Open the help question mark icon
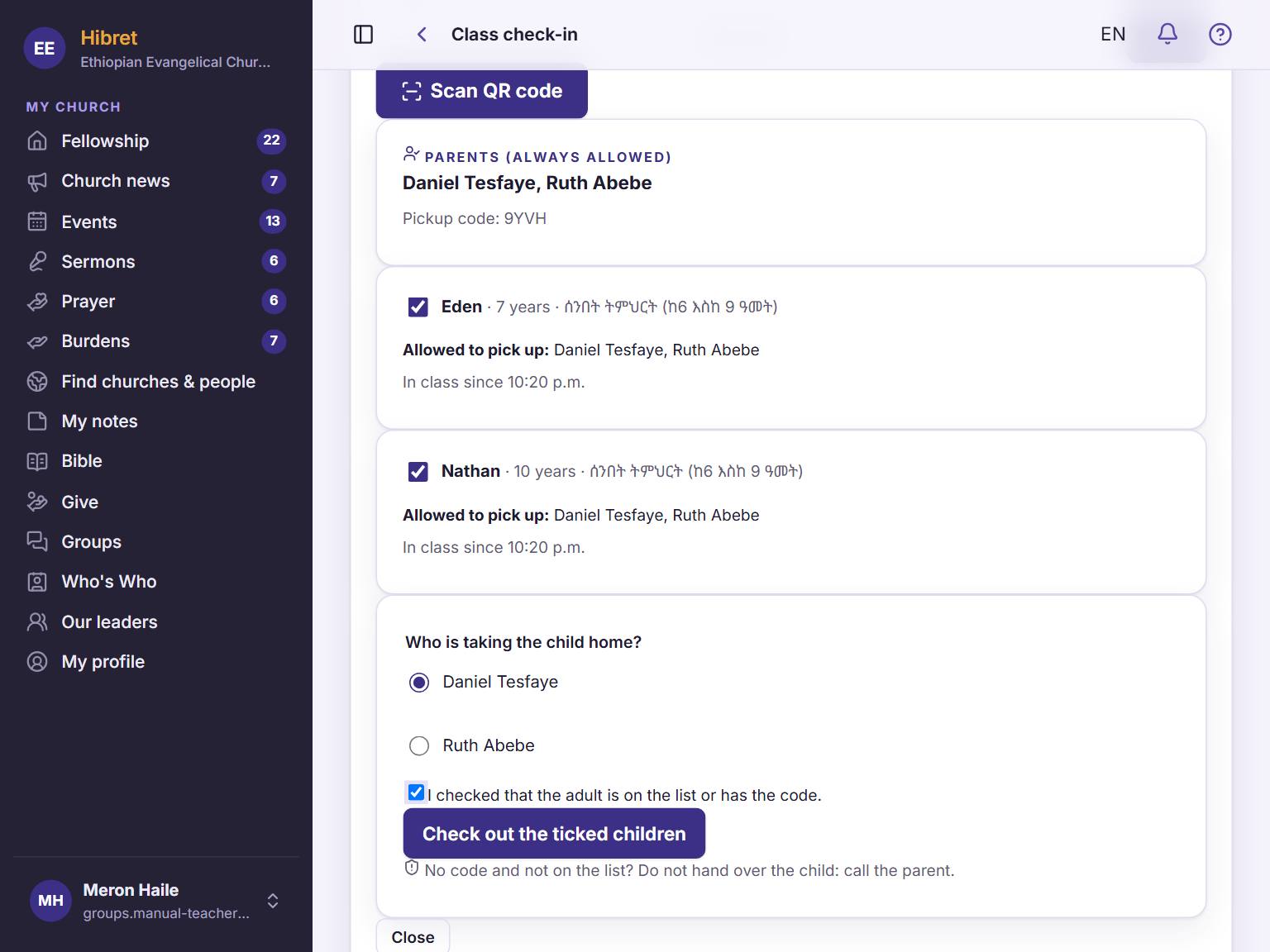 pyautogui.click(x=1220, y=34)
